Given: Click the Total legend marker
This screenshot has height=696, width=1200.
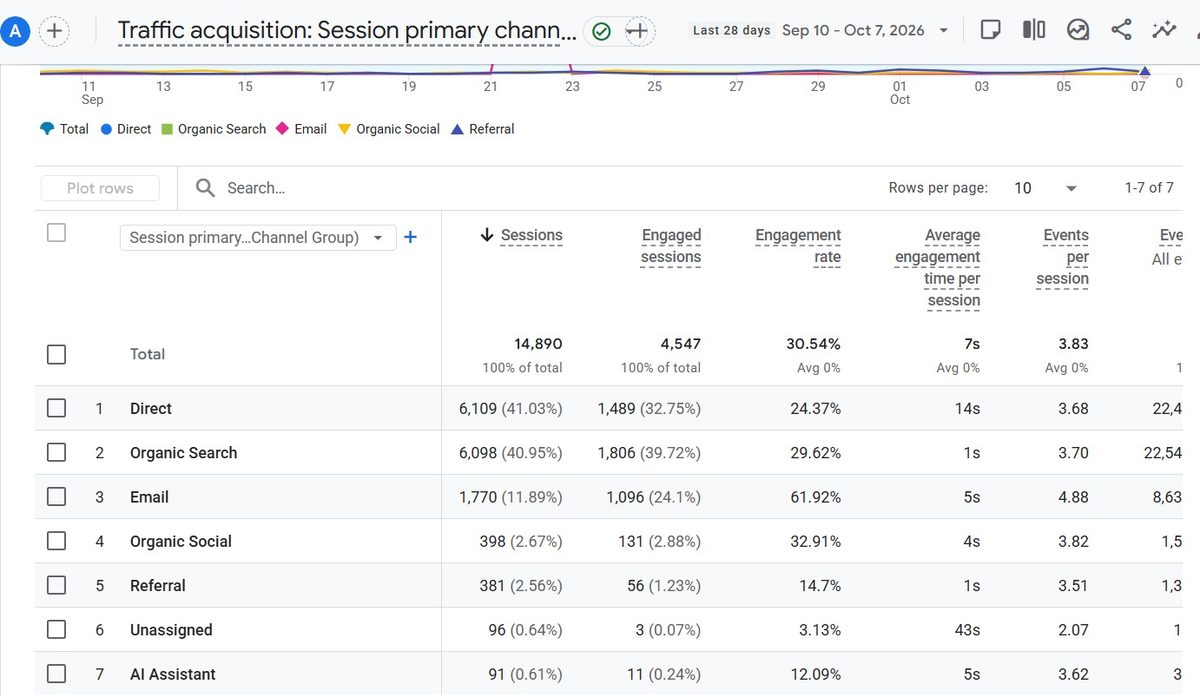Looking at the screenshot, I should click(x=47, y=129).
